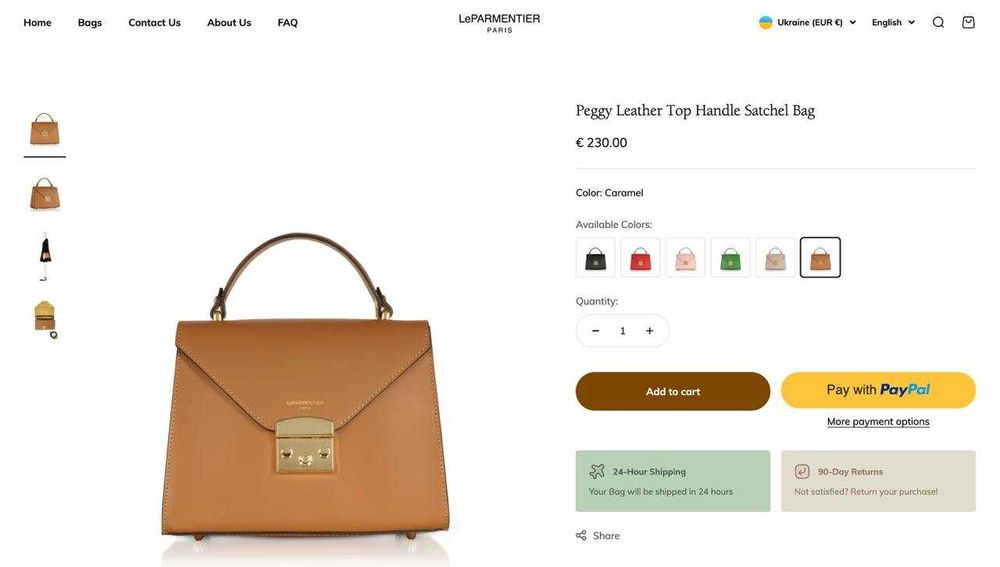This screenshot has width=1000, height=567.
Task: View the model wearing bag thumbnail
Action: tap(45, 256)
